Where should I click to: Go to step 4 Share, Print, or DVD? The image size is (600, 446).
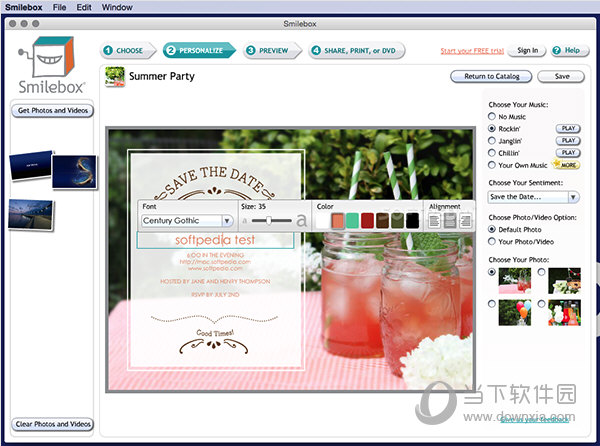[x=357, y=50]
